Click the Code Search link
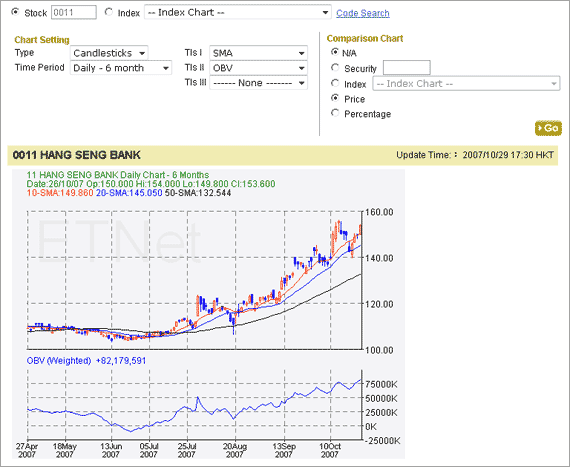The height and width of the screenshot is (467, 570). (x=363, y=13)
